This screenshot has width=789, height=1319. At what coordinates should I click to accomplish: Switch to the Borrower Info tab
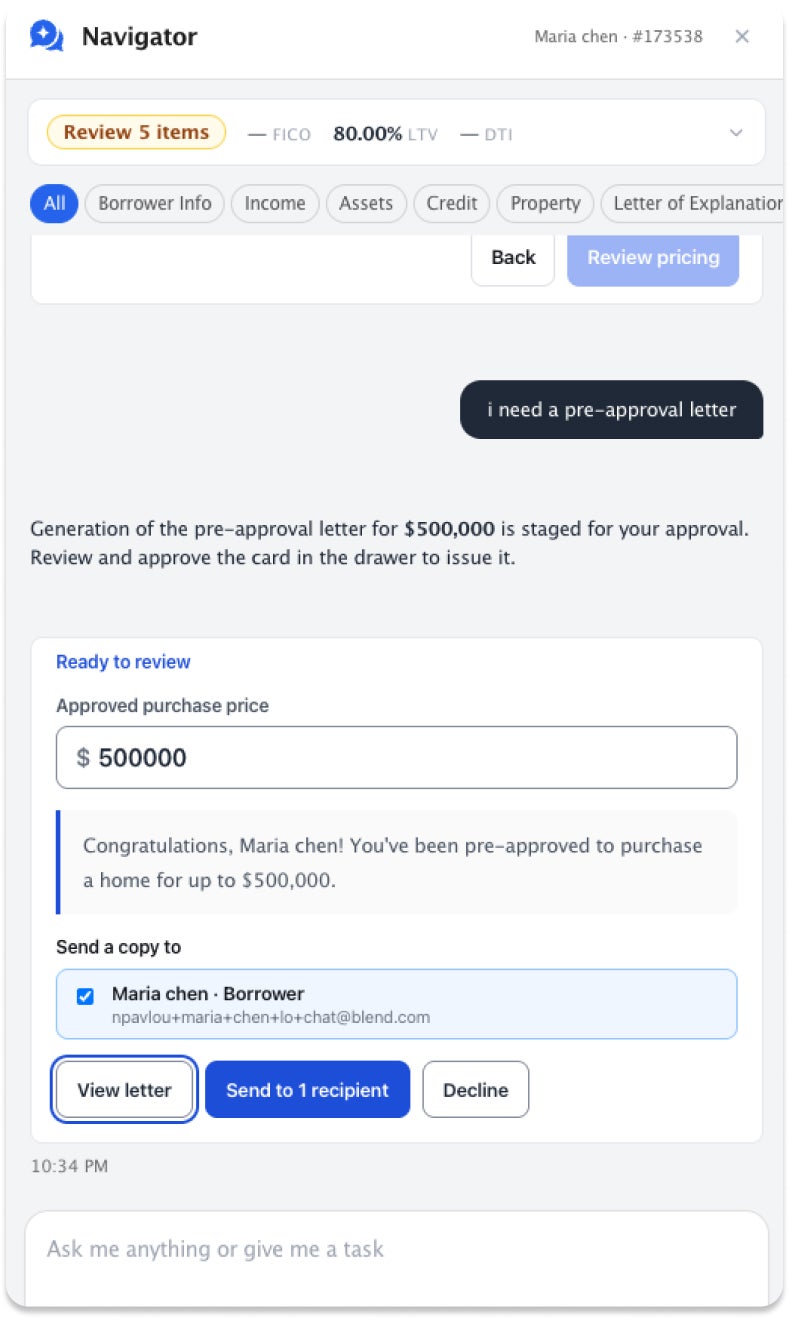tap(155, 203)
